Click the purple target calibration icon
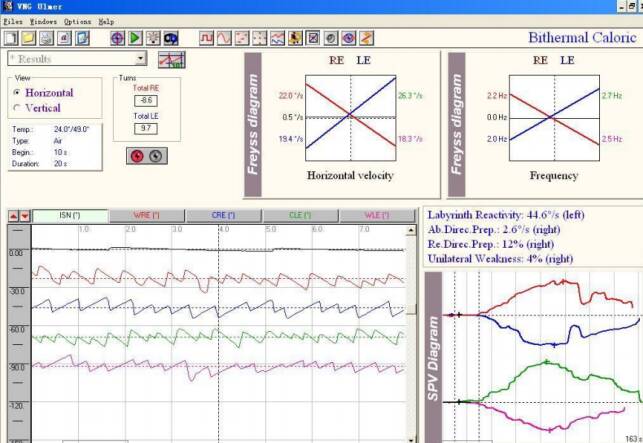 [117, 38]
